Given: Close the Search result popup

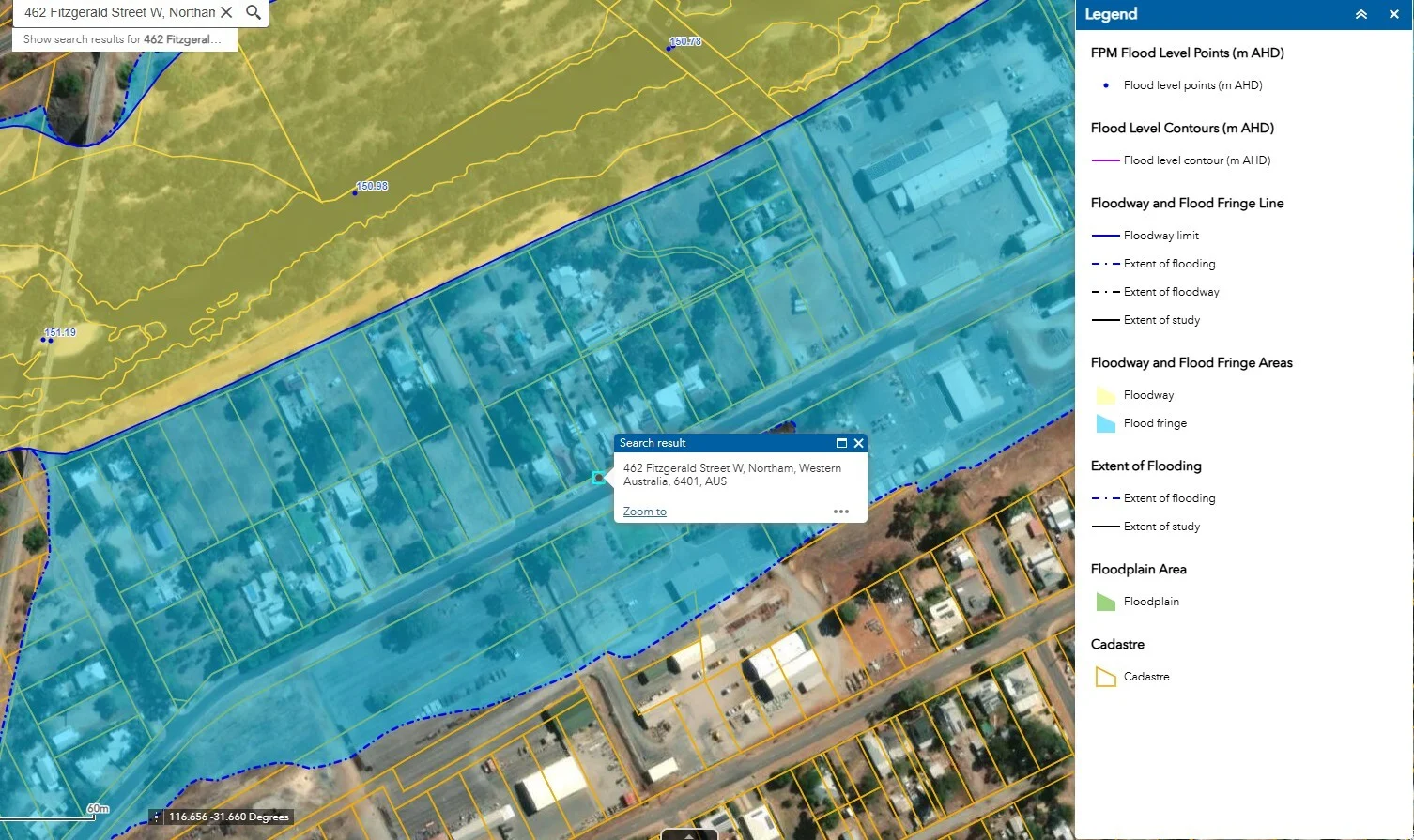Looking at the screenshot, I should point(858,443).
